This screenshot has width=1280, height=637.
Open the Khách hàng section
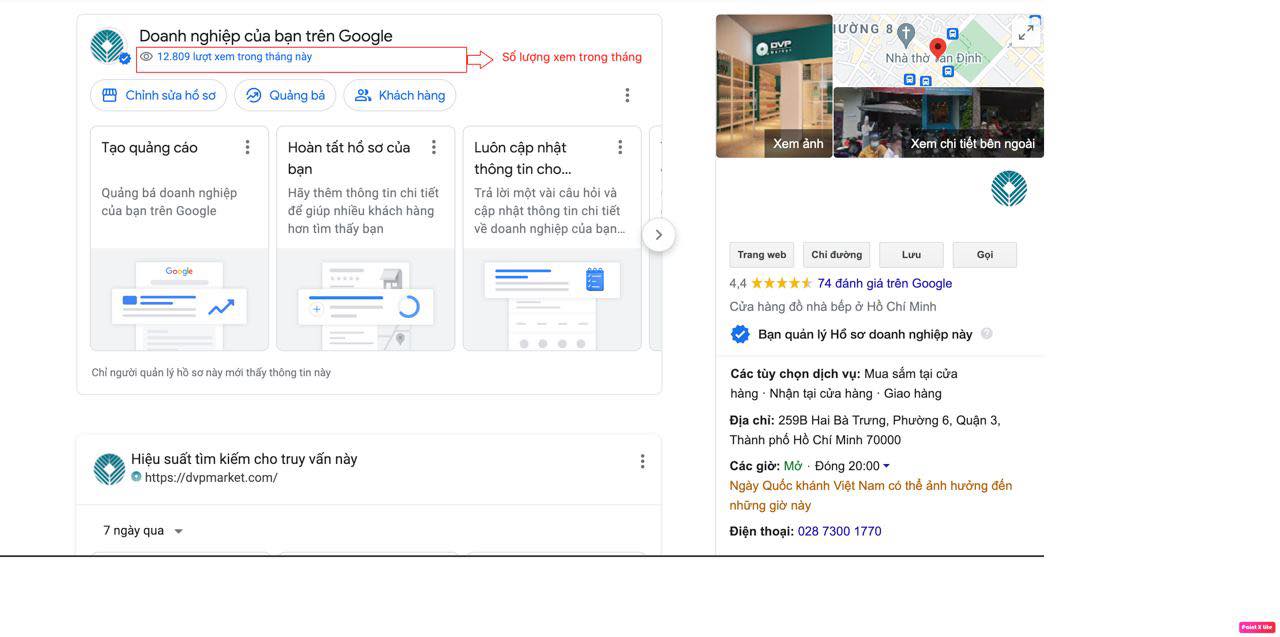[400, 95]
